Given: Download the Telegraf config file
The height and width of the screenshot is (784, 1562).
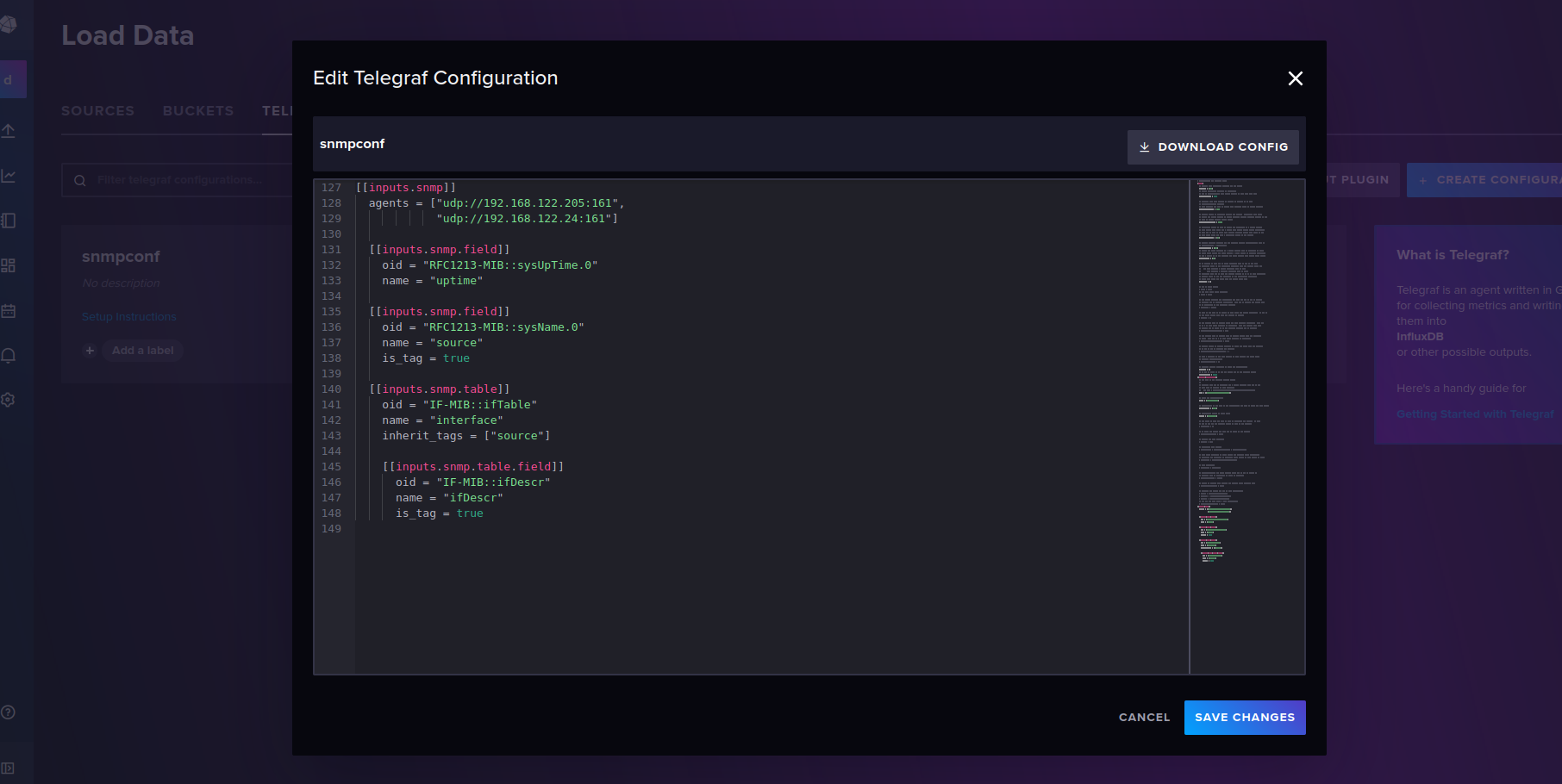Looking at the screenshot, I should pos(1213,147).
